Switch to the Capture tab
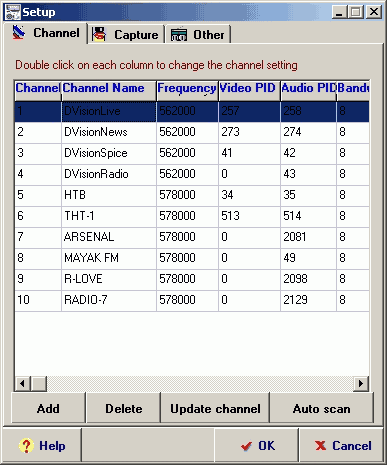The image size is (387, 465). point(126,35)
